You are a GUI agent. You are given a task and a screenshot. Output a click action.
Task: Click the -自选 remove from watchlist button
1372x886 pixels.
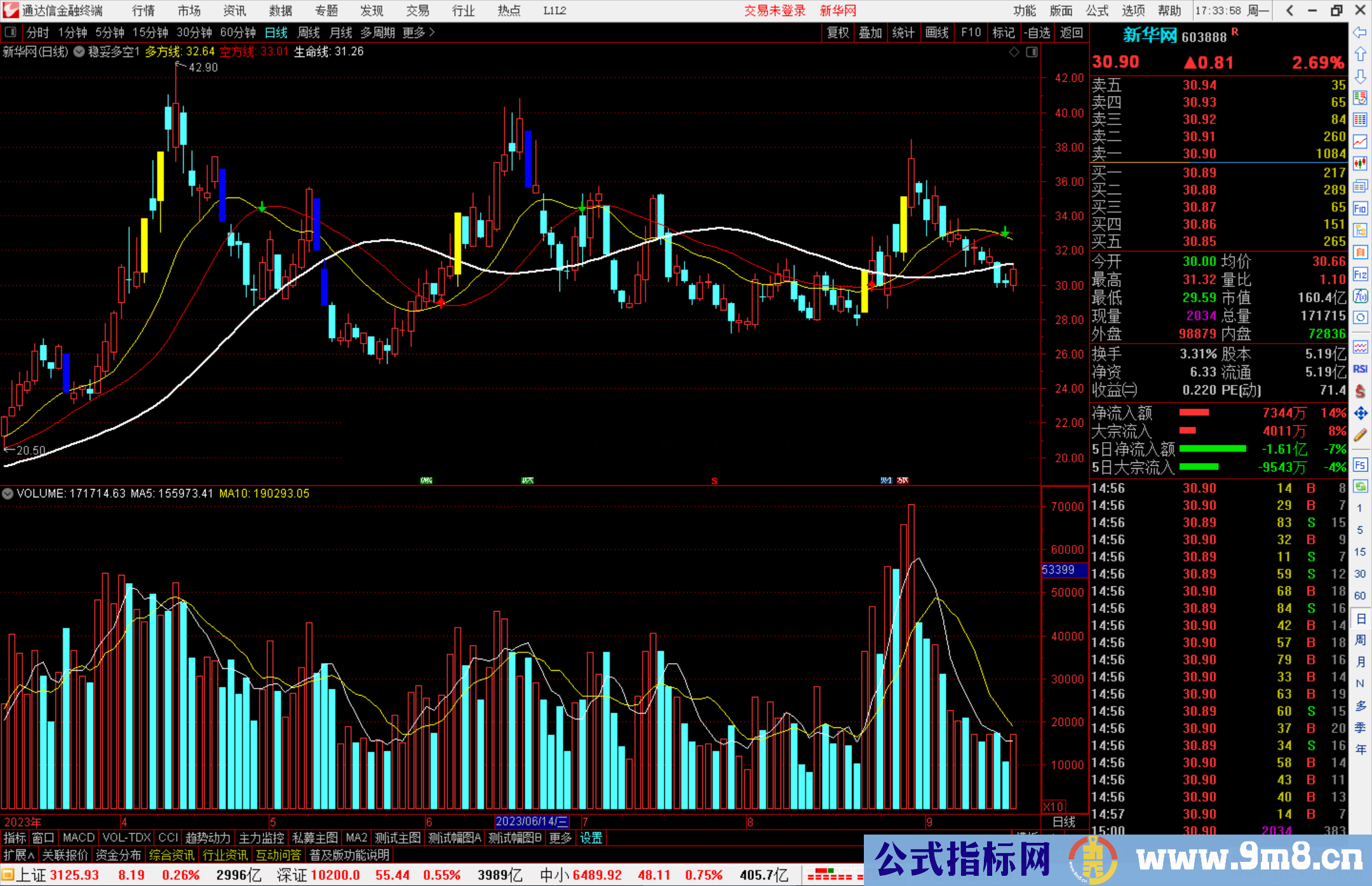click(1037, 32)
